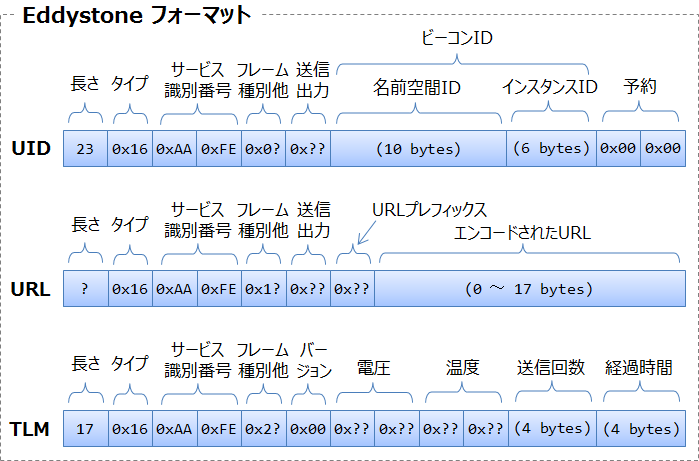The width and height of the screenshot is (699, 461).
Task: Click the "17" length cell in TLM row
Action: (x=85, y=428)
